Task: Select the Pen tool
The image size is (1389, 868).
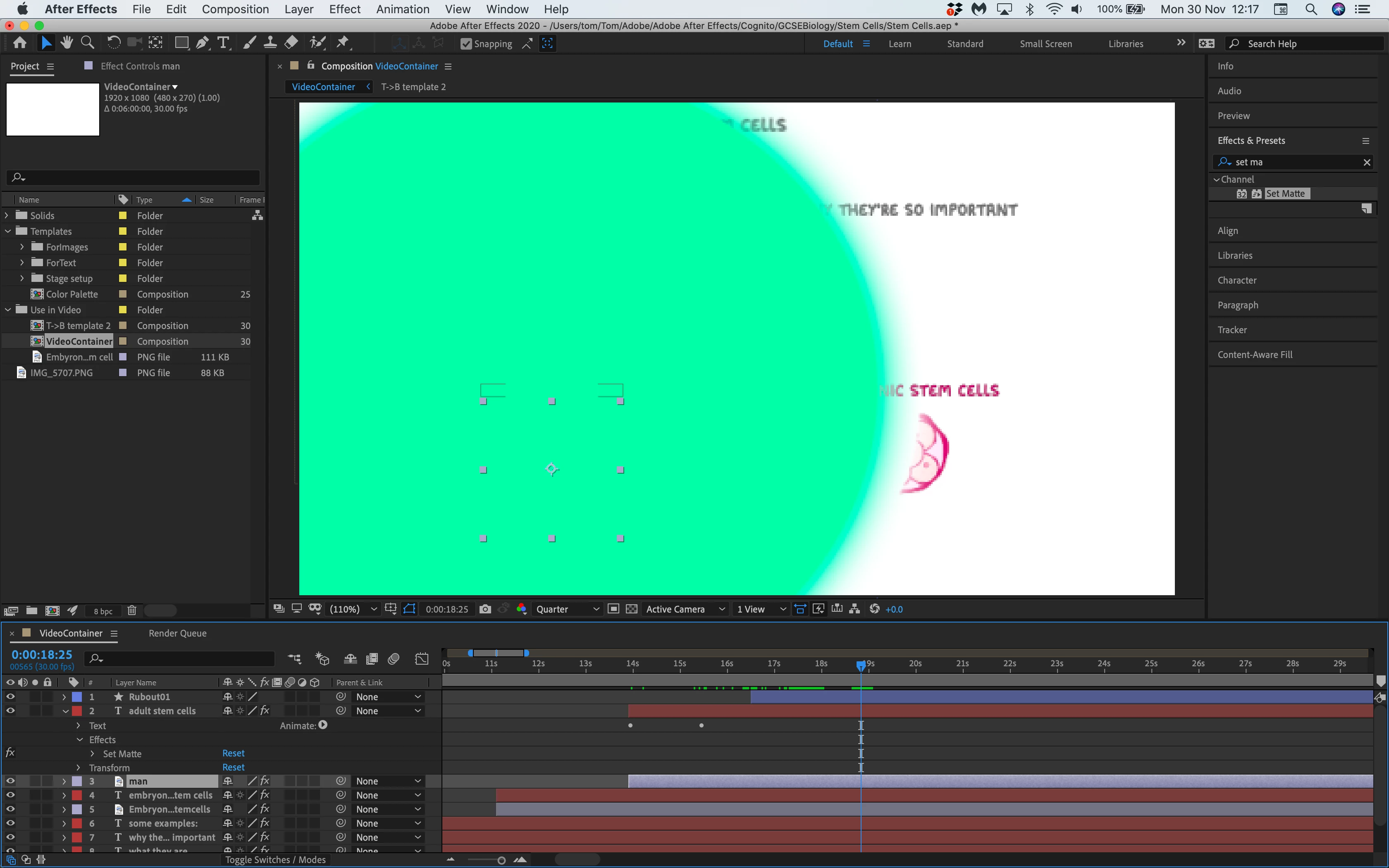Action: coord(202,43)
